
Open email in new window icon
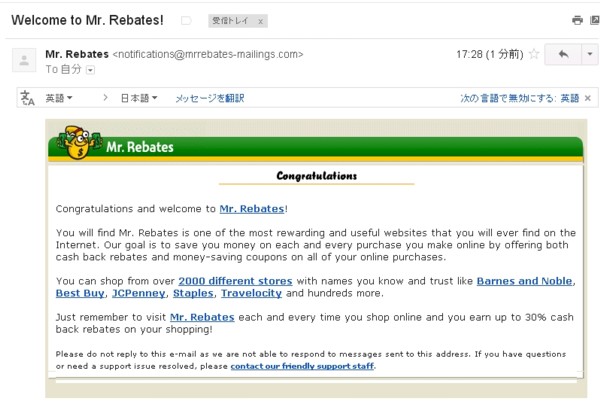tap(593, 20)
